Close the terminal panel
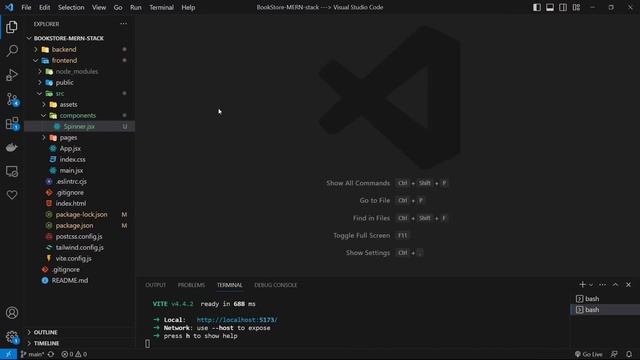Viewport: 640px width, 360px height. tap(629, 284)
